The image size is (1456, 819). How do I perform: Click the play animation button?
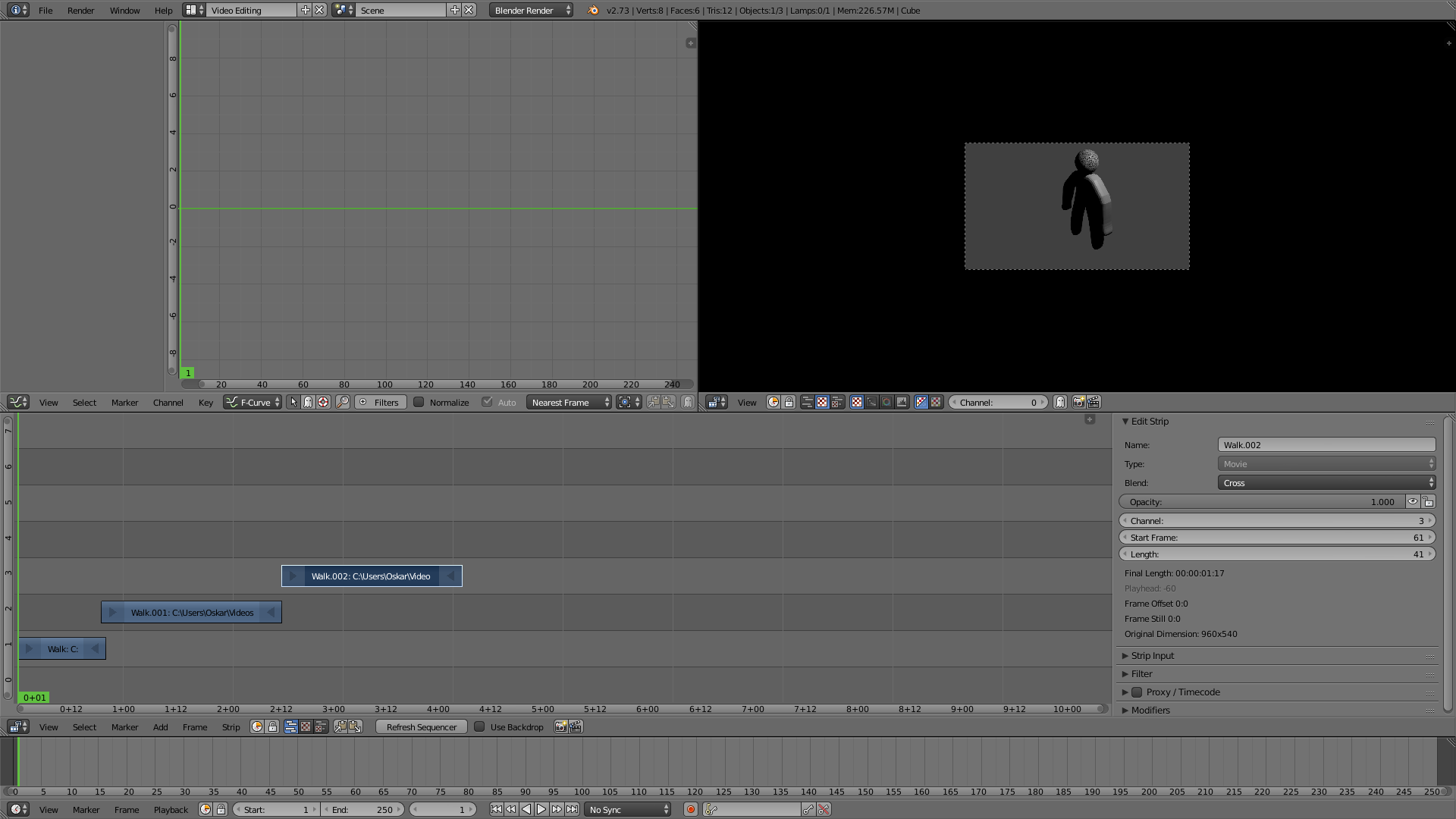point(541,809)
